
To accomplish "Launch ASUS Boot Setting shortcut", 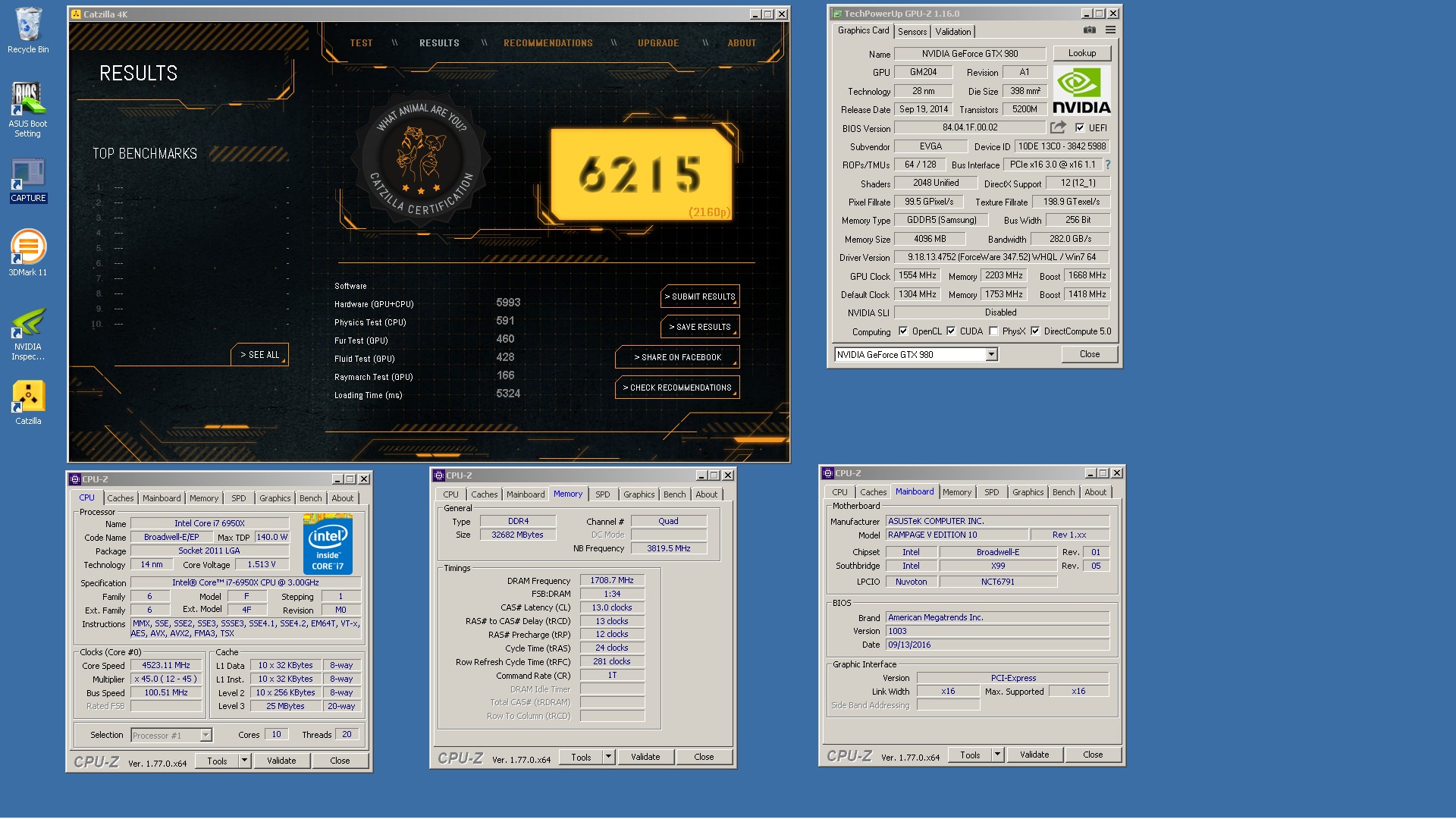I will tap(28, 109).
